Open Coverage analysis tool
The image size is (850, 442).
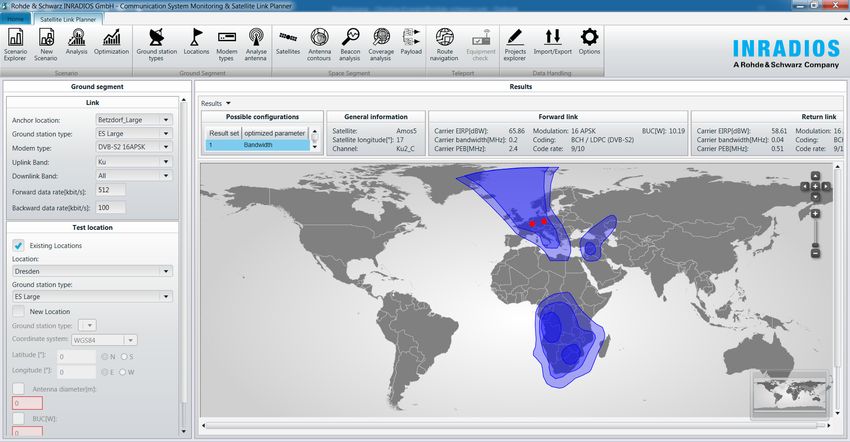point(381,44)
